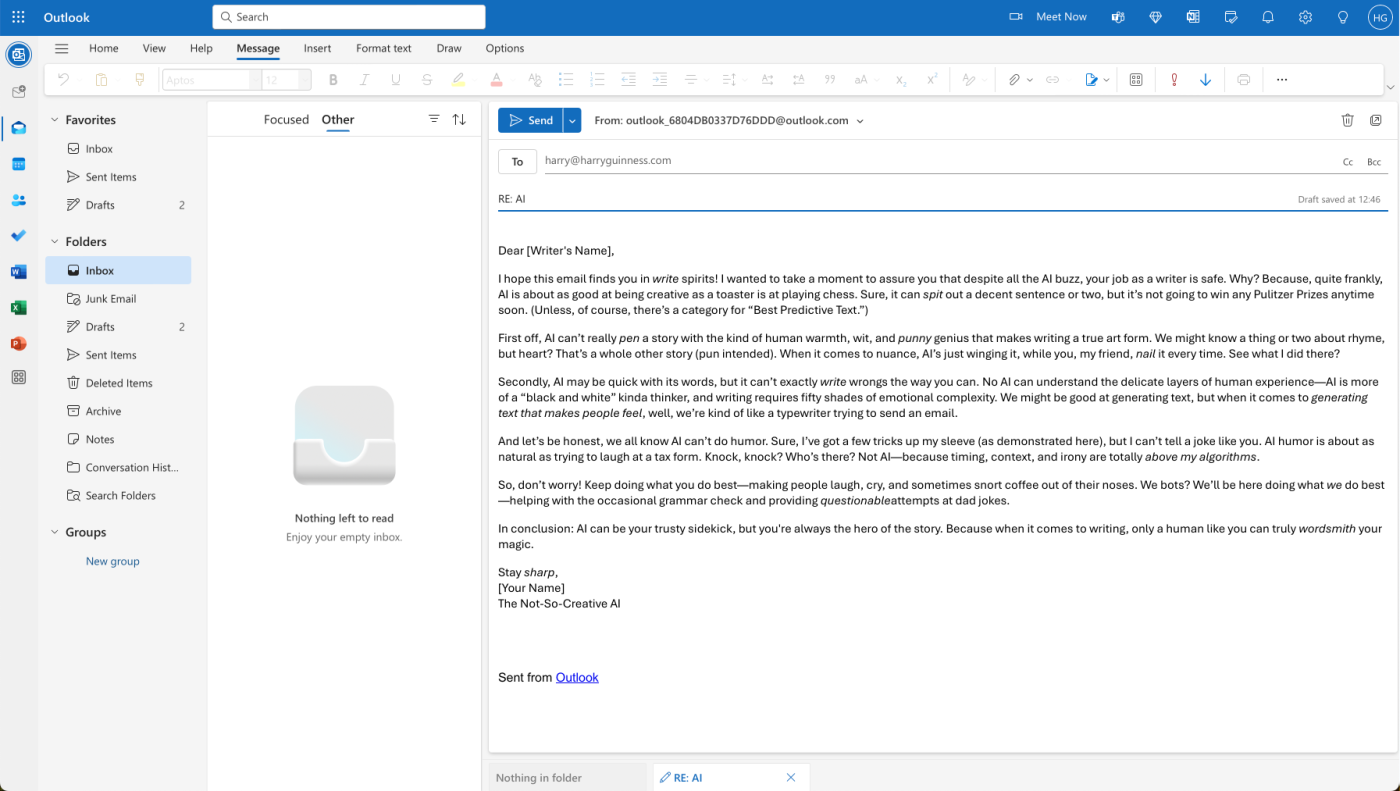Open the Insert ribbon tab
The image size is (1400, 791).
(317, 48)
